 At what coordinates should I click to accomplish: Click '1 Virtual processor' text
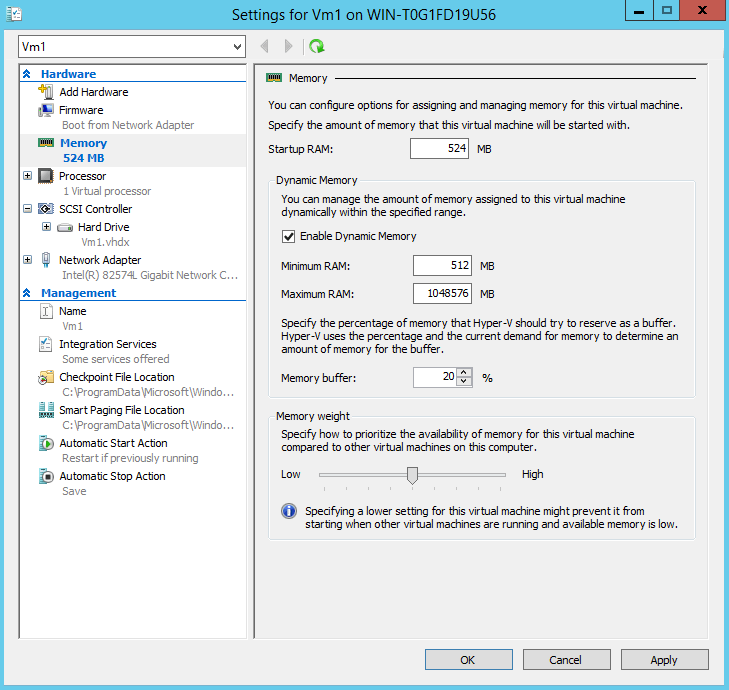107,191
